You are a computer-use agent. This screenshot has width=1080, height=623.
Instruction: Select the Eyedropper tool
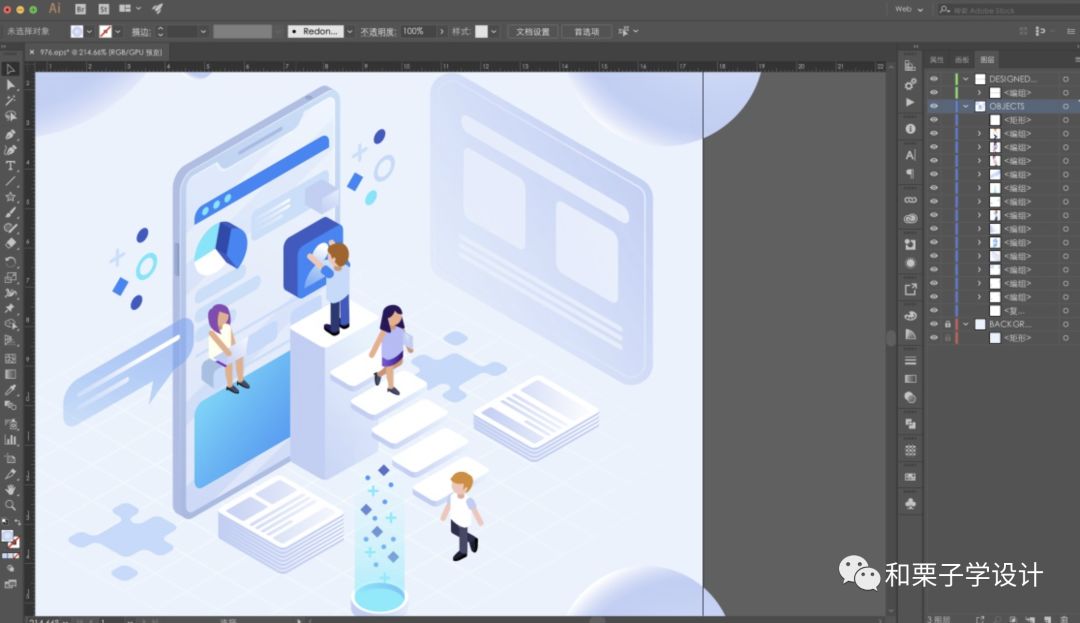10,390
